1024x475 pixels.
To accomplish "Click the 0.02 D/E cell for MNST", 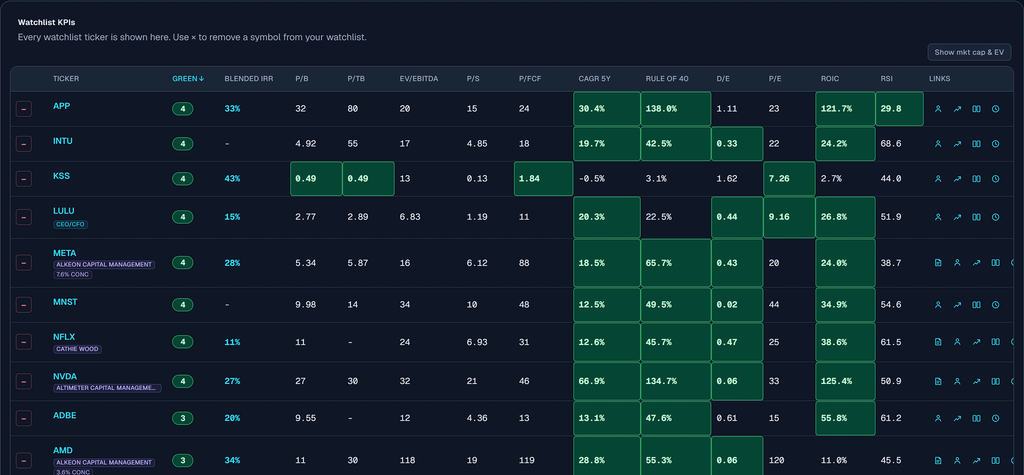I will pos(737,304).
